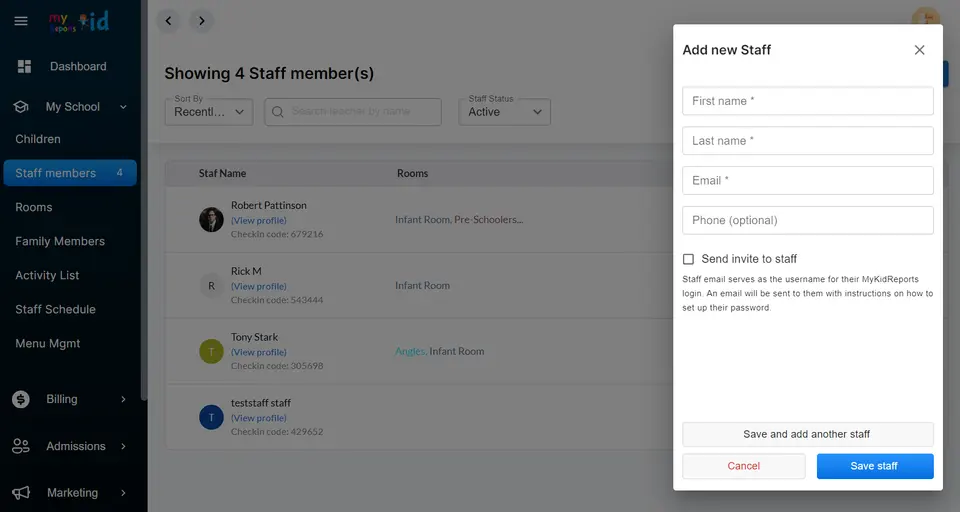The image size is (960, 512).
Task: Click the Marketing megaphone icon
Action: [x=21, y=492]
